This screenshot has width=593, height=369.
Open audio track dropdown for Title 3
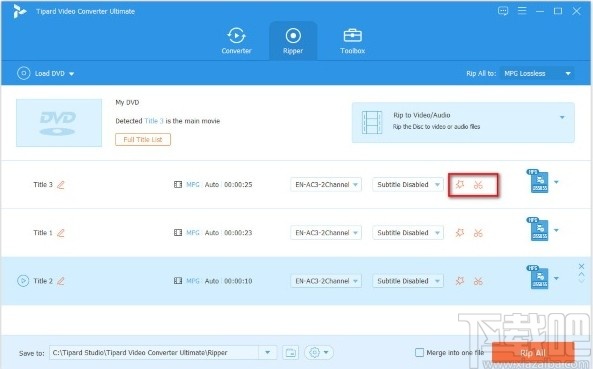pos(326,184)
